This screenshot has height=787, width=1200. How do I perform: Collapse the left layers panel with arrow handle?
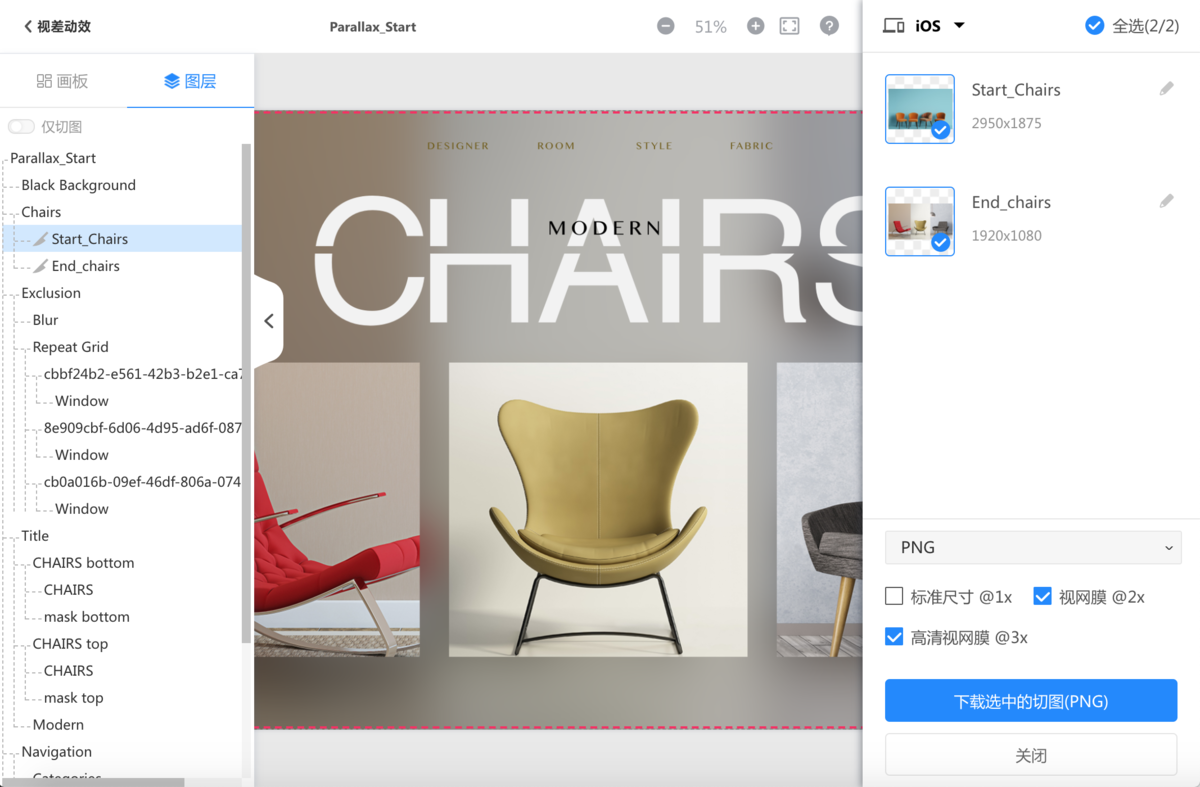[268, 321]
